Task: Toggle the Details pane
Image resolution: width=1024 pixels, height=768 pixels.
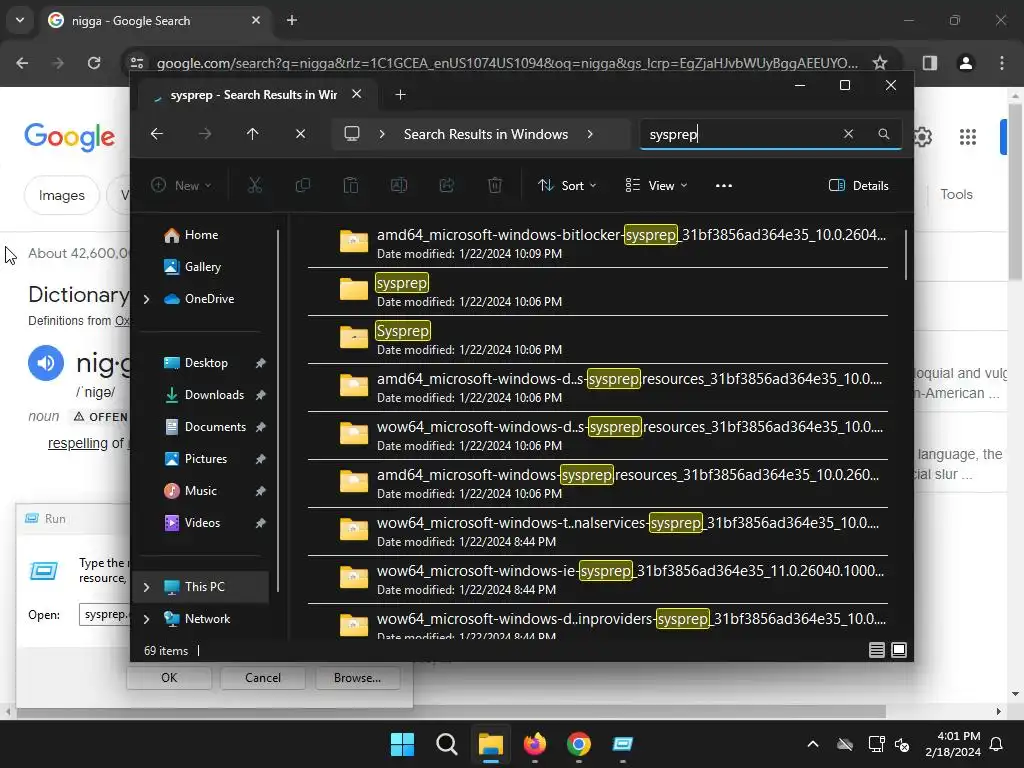Action: [x=858, y=185]
